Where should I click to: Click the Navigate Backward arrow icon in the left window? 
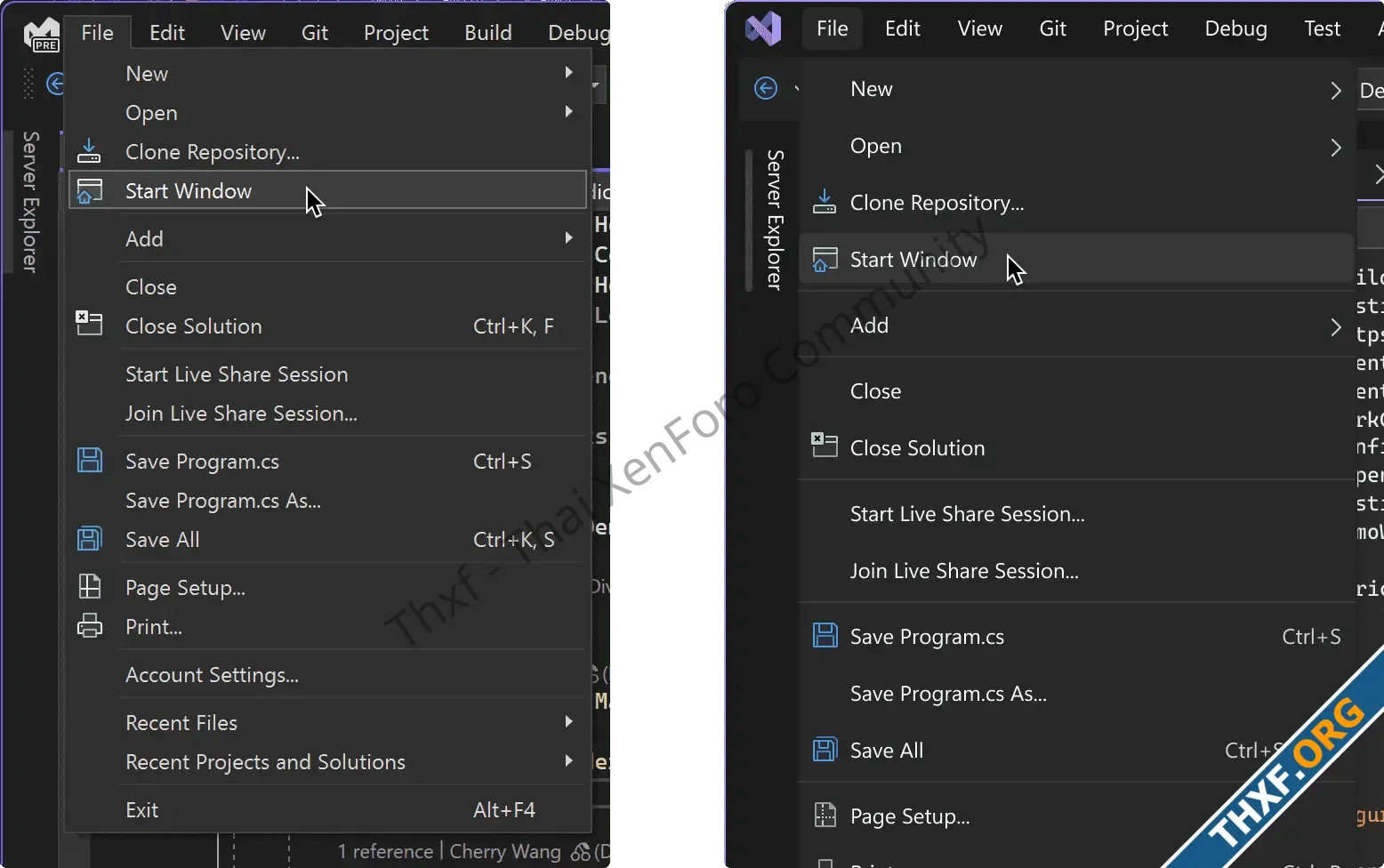[x=55, y=84]
